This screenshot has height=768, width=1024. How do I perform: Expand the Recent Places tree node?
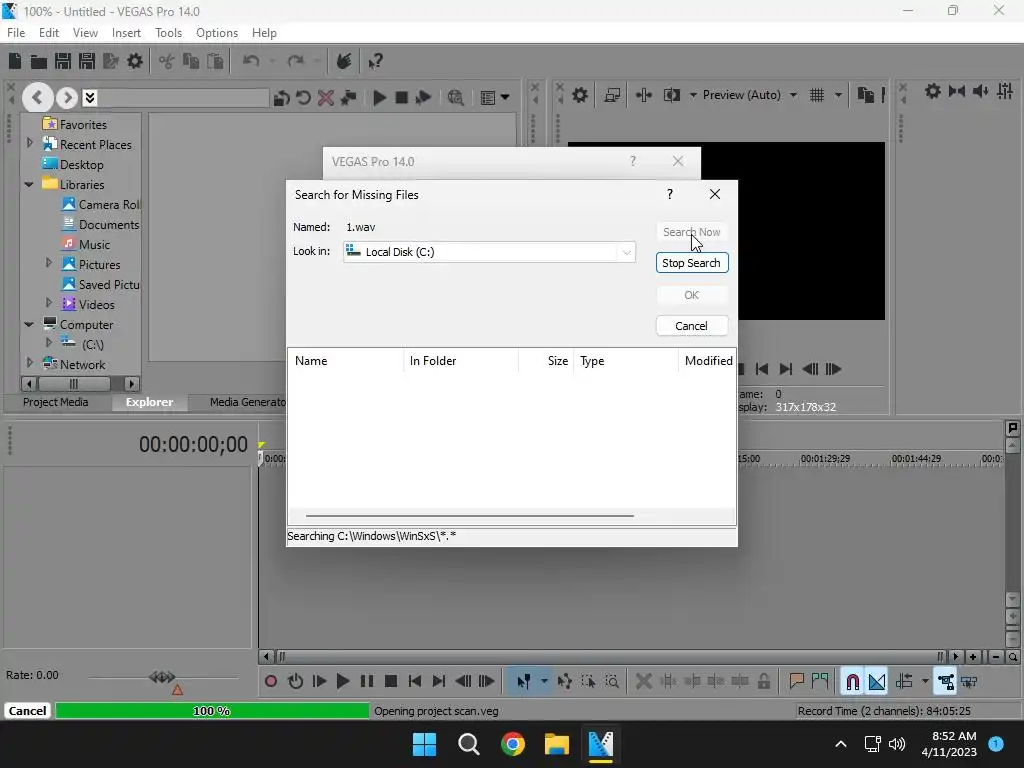tap(29, 142)
